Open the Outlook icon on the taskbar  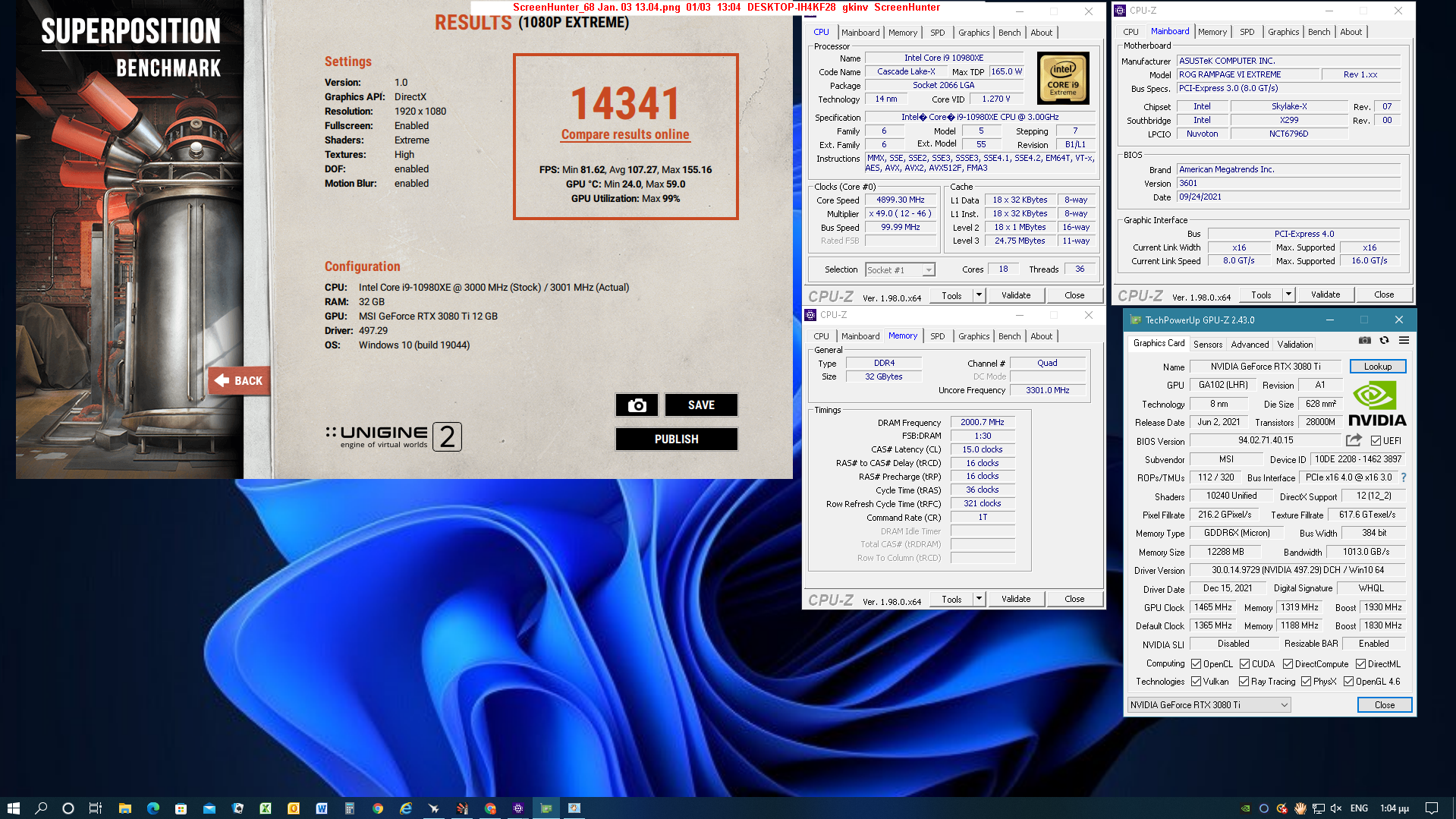point(293,808)
